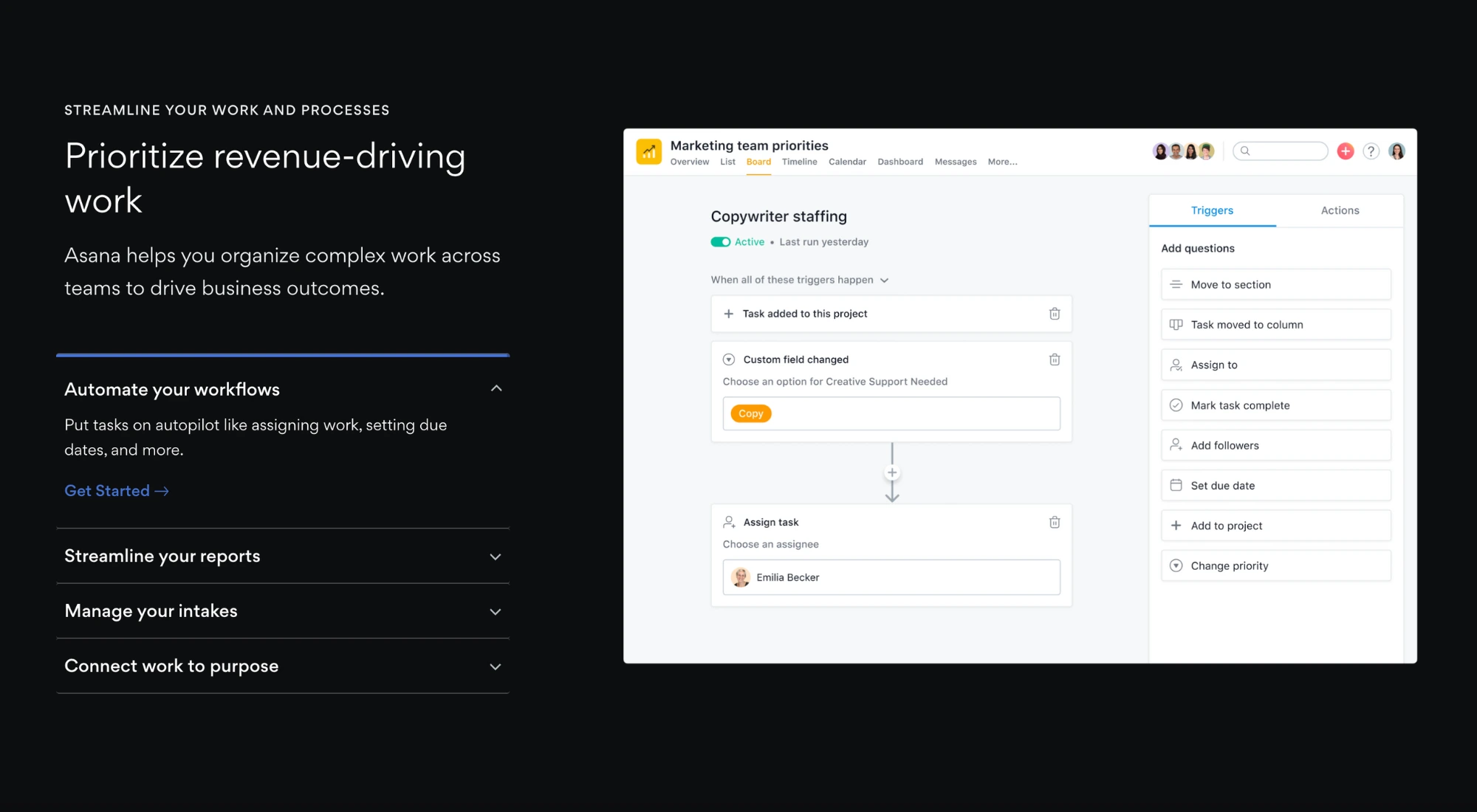This screenshot has height=812, width=1477.
Task: Click the Move to section icon
Action: click(x=1176, y=284)
